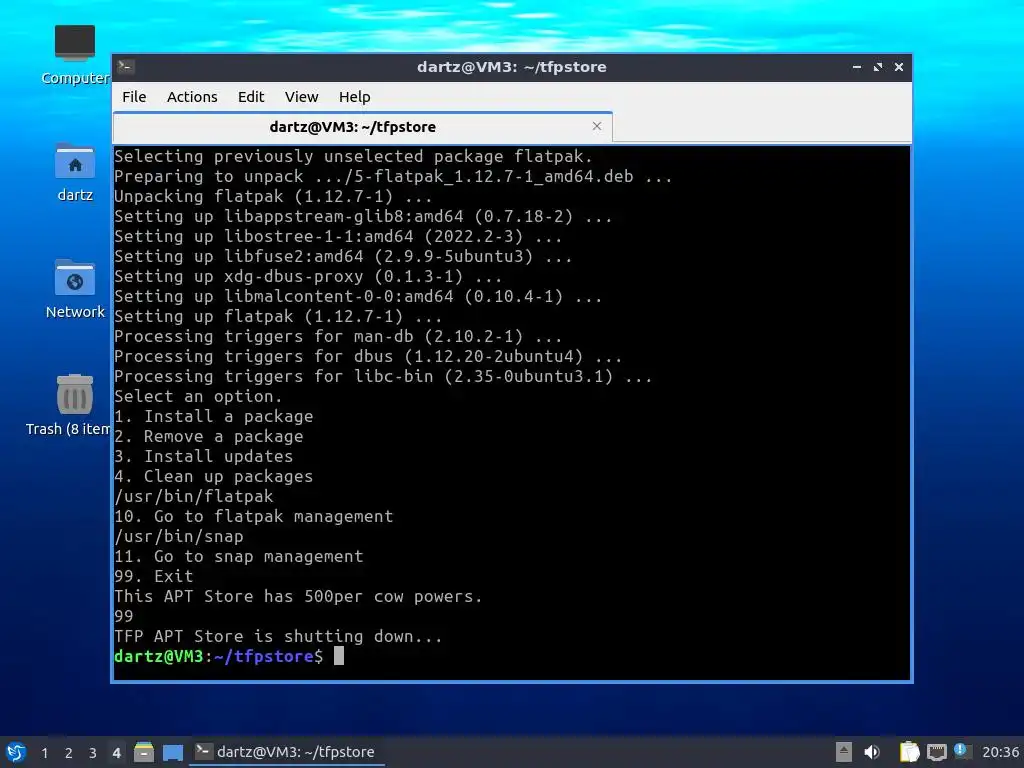Image resolution: width=1024 pixels, height=768 pixels.
Task: Click the show desktop taskbar icon
Action: (x=173, y=752)
